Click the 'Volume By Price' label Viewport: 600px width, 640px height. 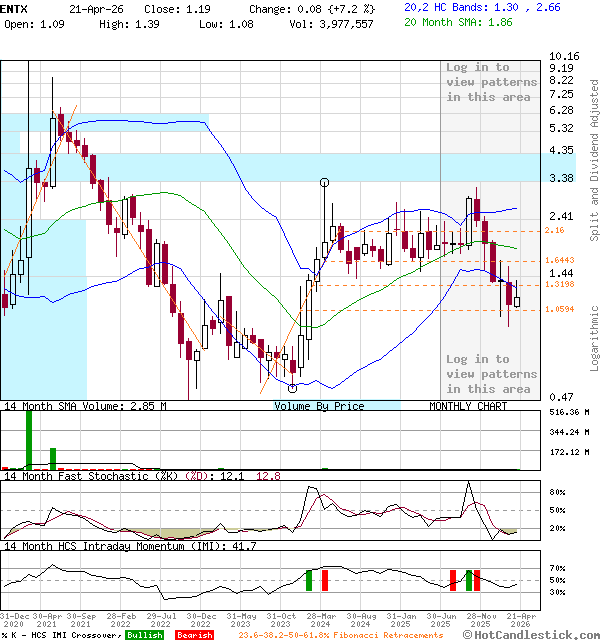coord(319,406)
